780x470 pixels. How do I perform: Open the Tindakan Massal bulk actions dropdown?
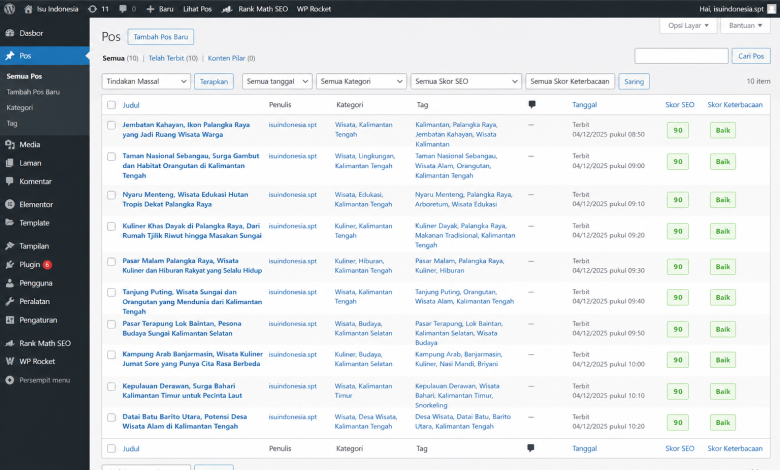point(146,81)
